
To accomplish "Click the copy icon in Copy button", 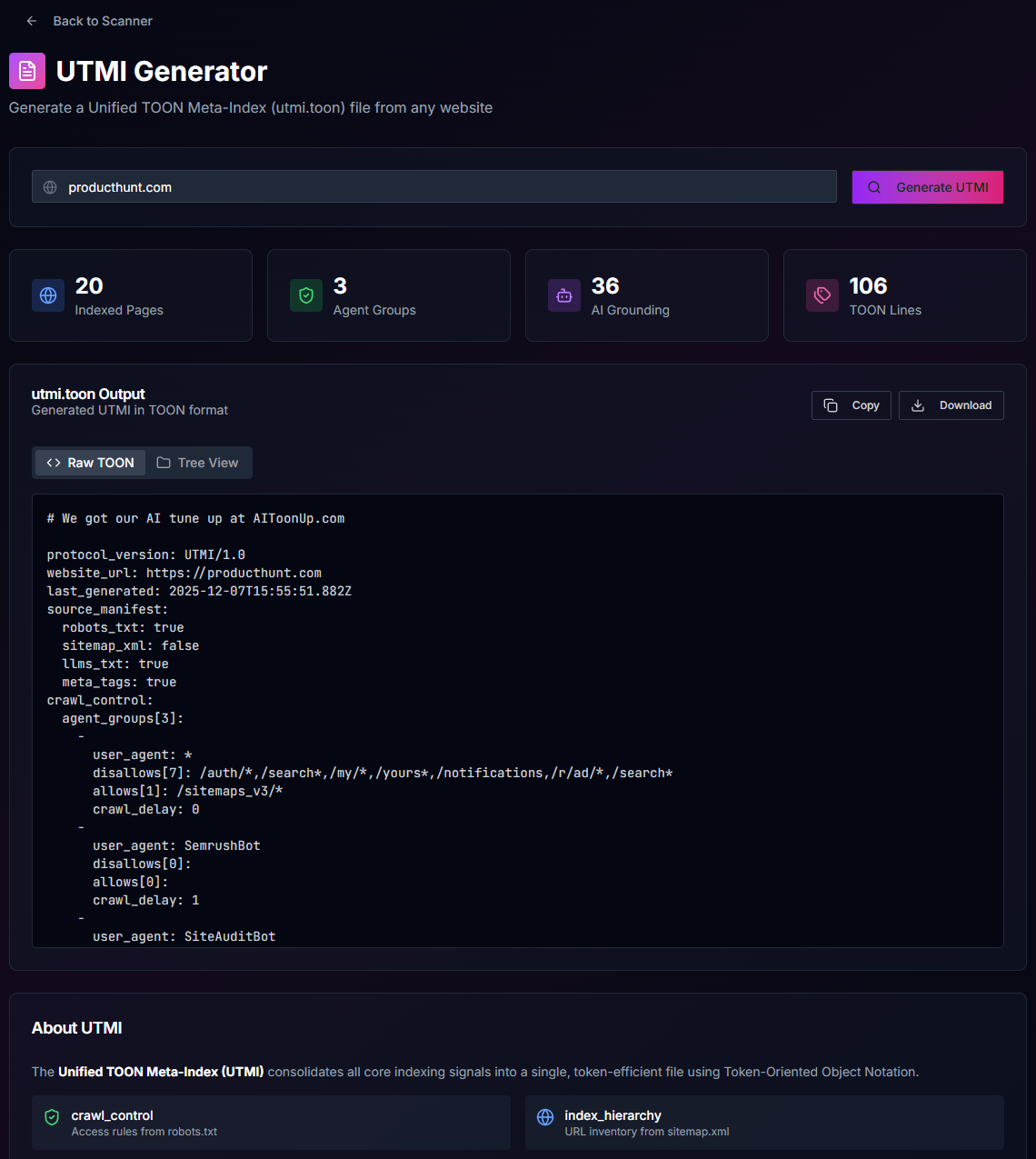I will tap(831, 405).
